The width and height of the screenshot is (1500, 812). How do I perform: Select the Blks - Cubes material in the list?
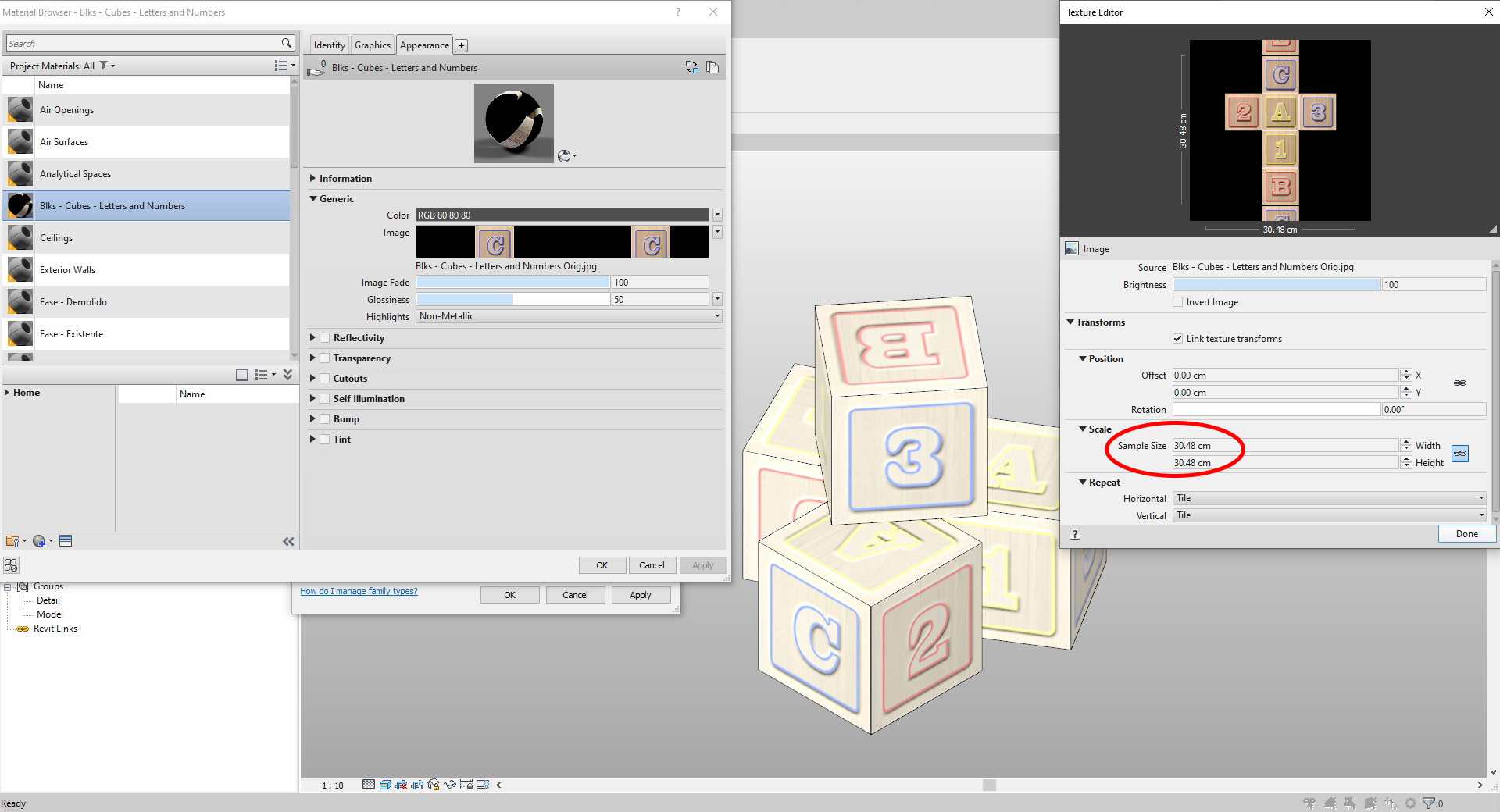pyautogui.click(x=112, y=205)
